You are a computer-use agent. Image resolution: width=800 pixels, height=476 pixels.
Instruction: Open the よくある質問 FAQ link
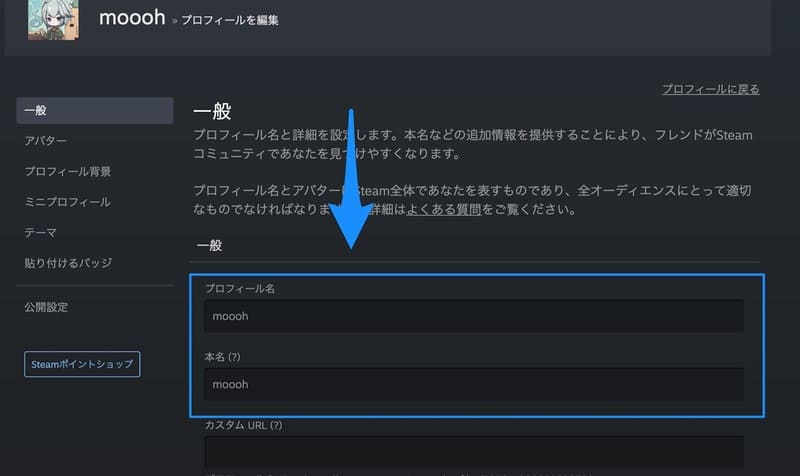[x=444, y=211]
